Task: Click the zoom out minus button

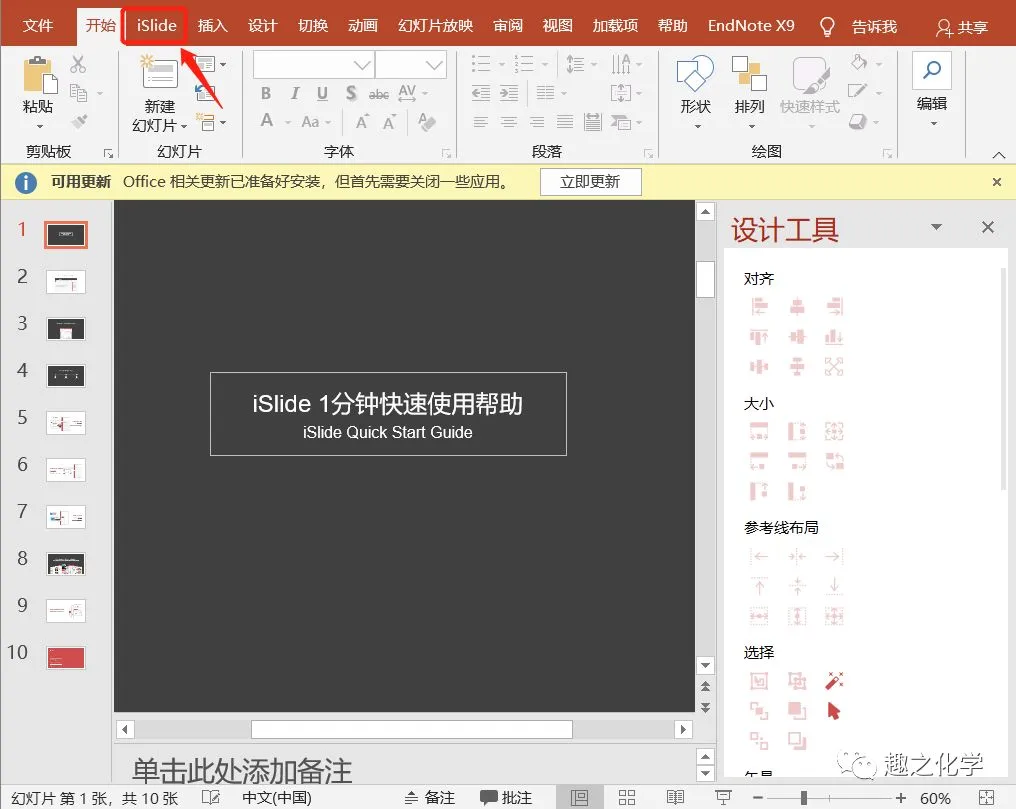Action: click(758, 798)
